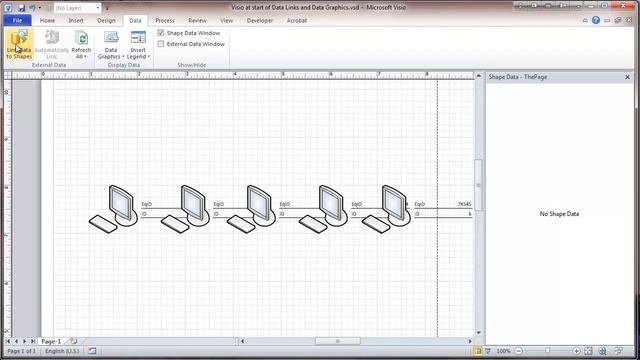Switch to the View ribbon tab
This screenshot has width=640, height=360.
(x=227, y=20)
